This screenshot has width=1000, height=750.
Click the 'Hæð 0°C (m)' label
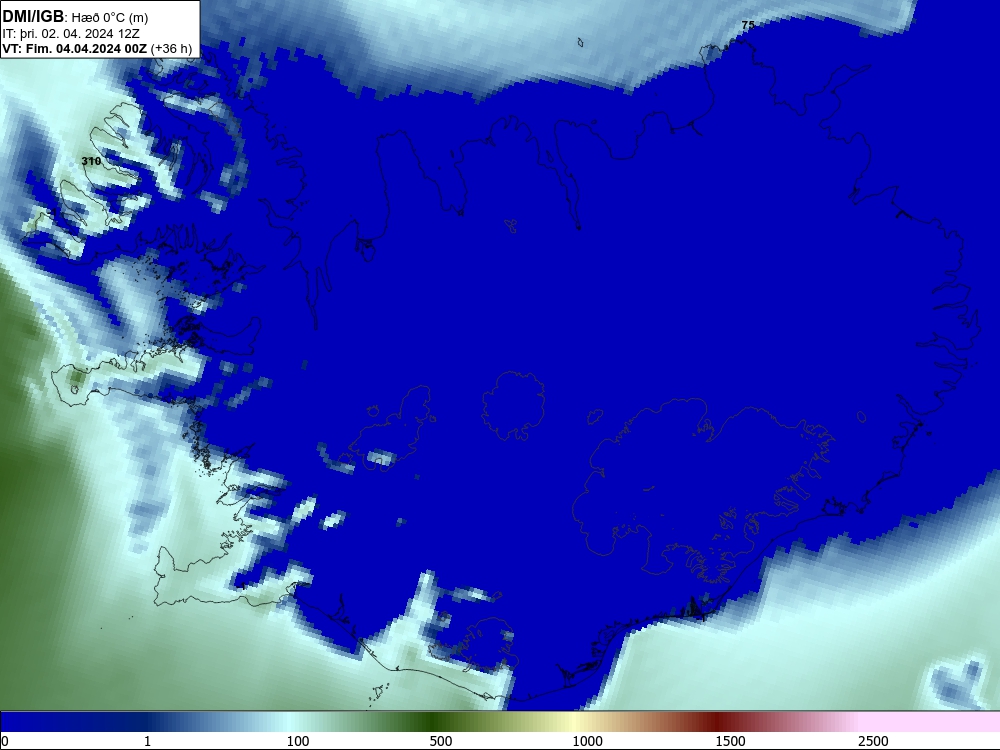coord(110,18)
